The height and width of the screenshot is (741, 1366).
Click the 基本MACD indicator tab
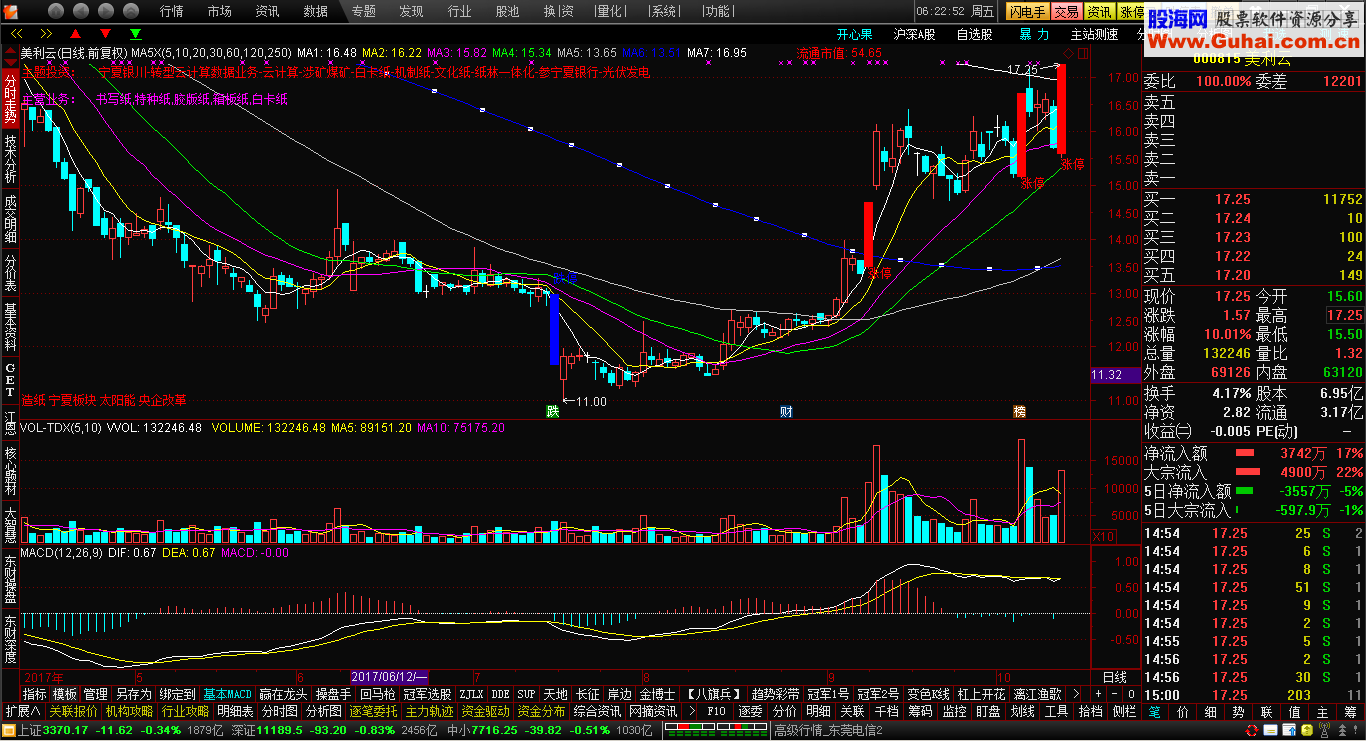click(228, 694)
